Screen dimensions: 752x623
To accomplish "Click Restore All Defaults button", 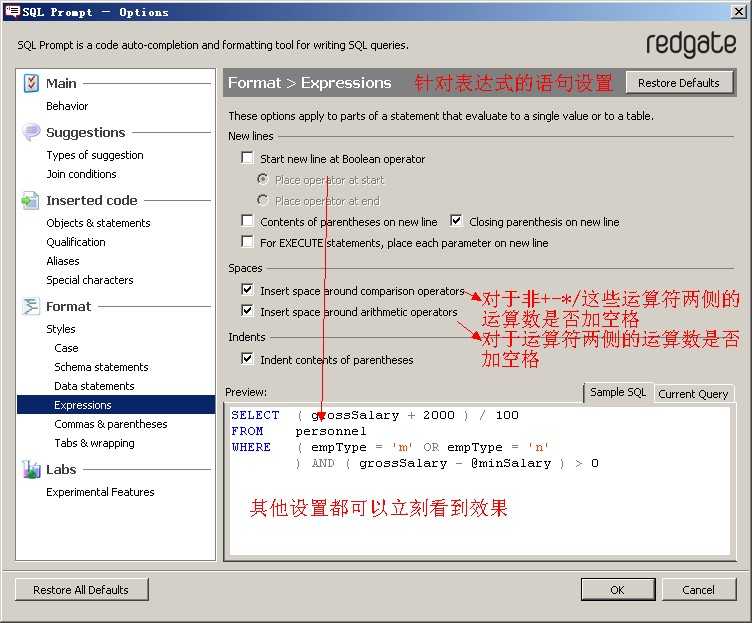I will tap(81, 590).
